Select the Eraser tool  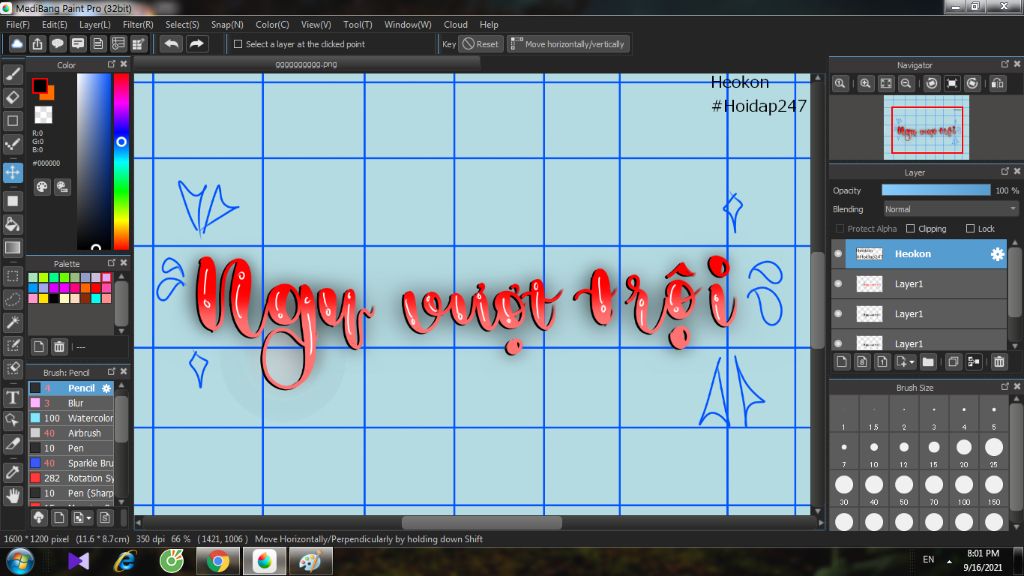(12, 97)
